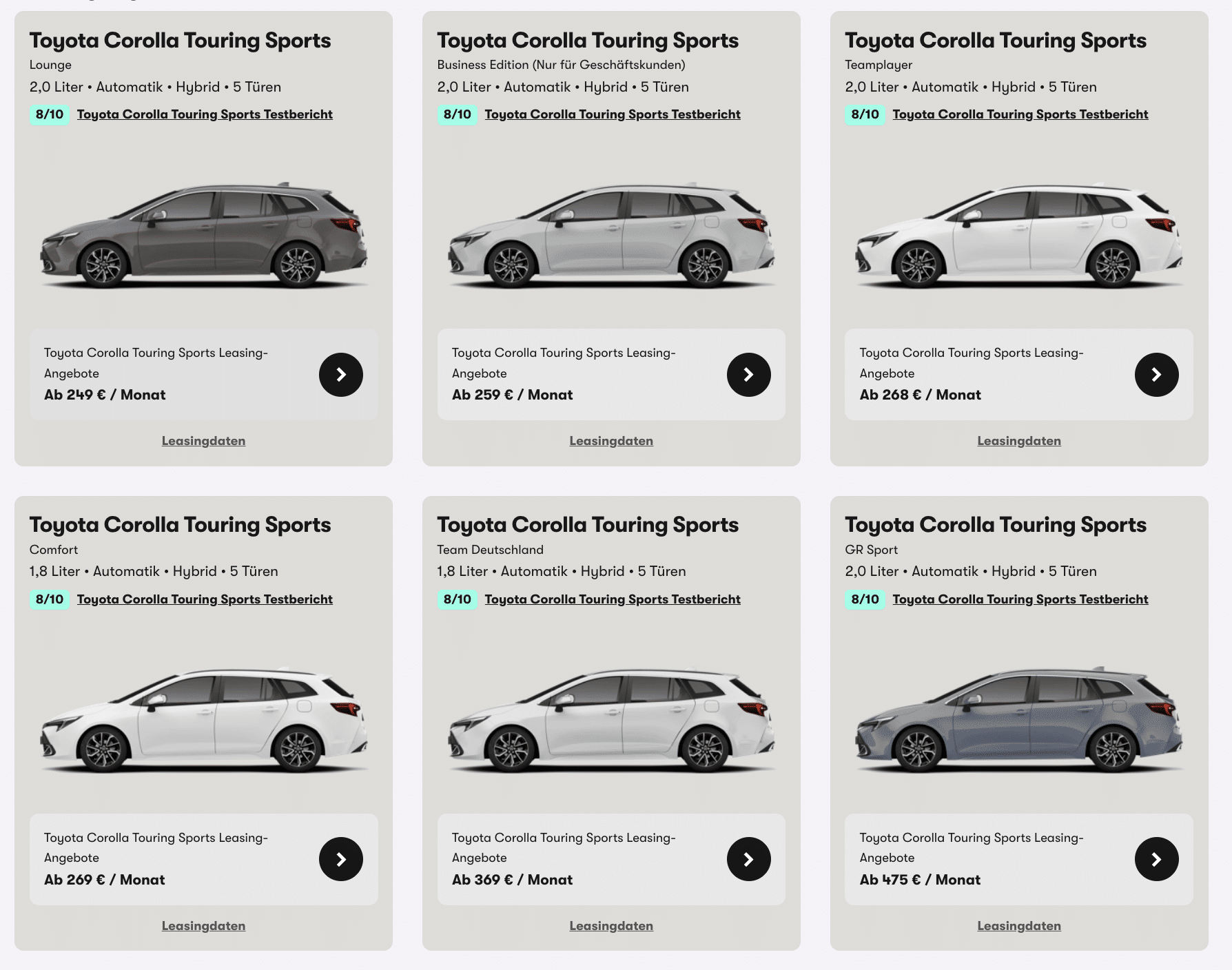Select 'Ab 369 € / Monat' price text
This screenshot has height=970, width=1232.
(x=513, y=880)
